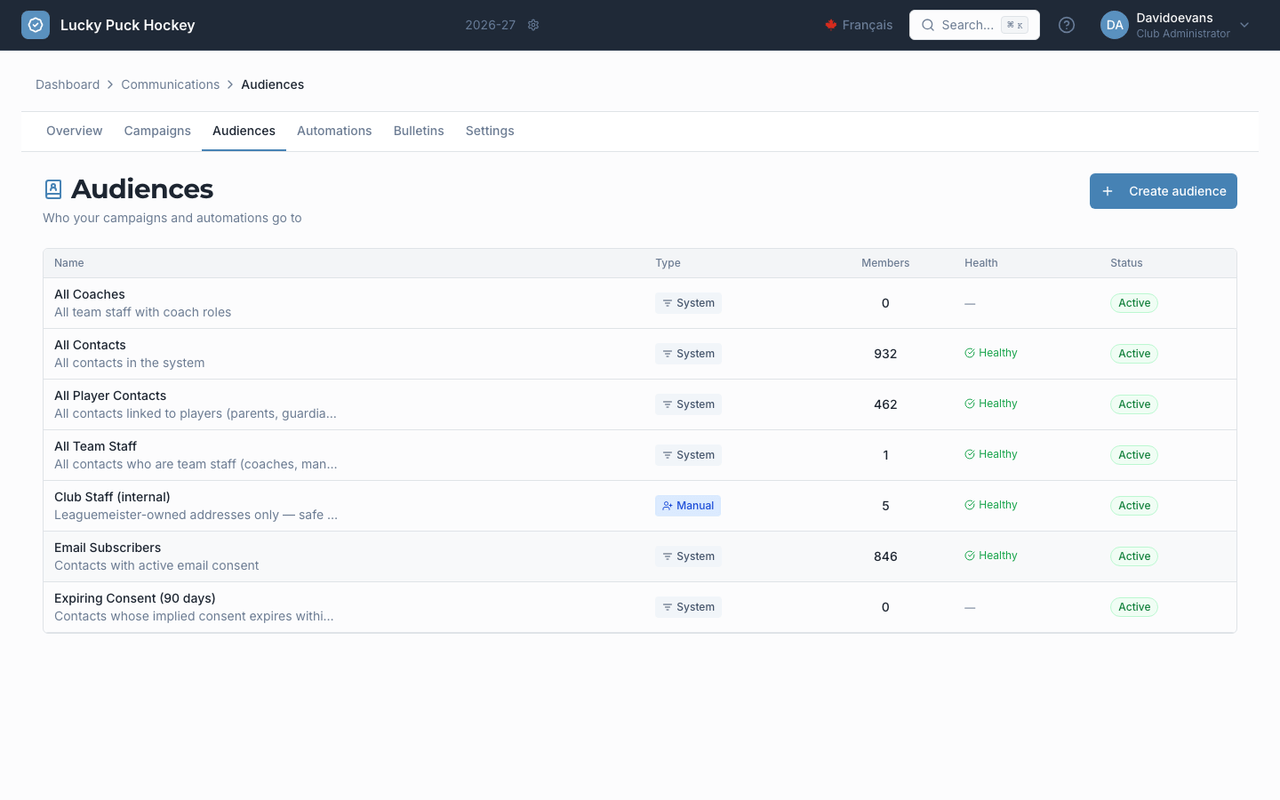The width and height of the screenshot is (1280, 800).
Task: Click the DA user avatar
Action: point(1114,25)
